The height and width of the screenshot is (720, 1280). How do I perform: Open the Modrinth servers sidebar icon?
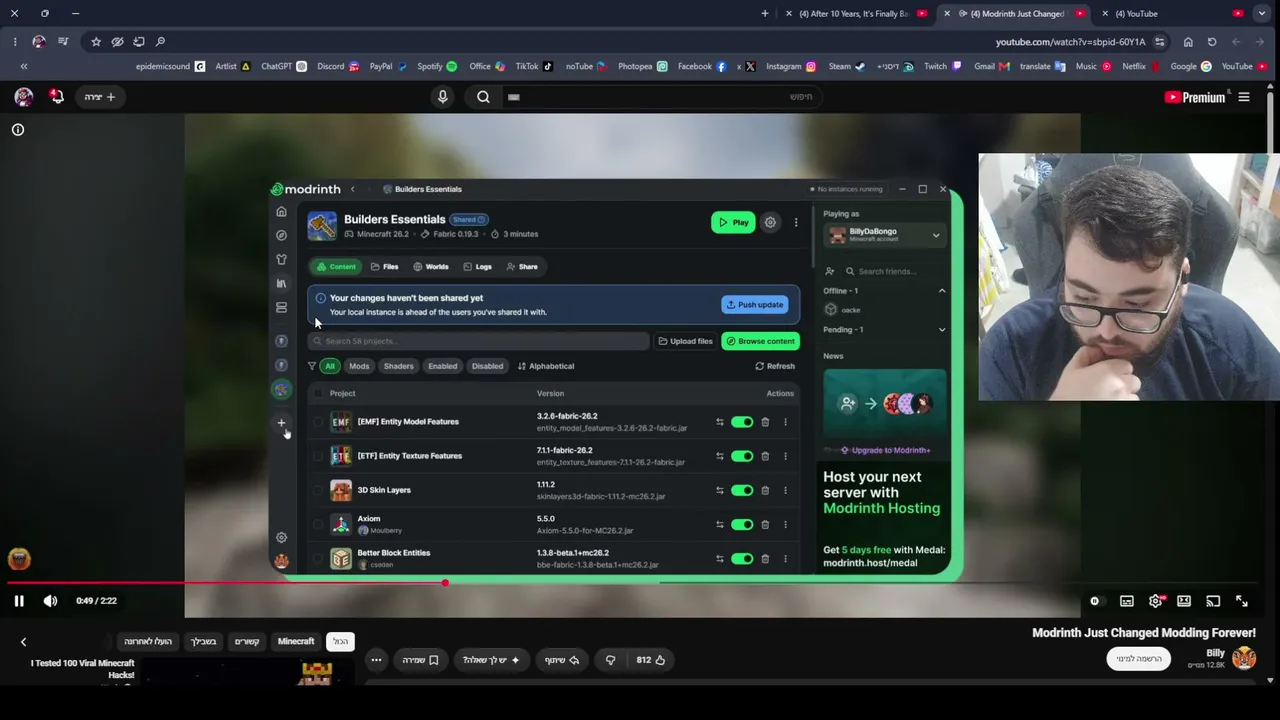tap(281, 307)
